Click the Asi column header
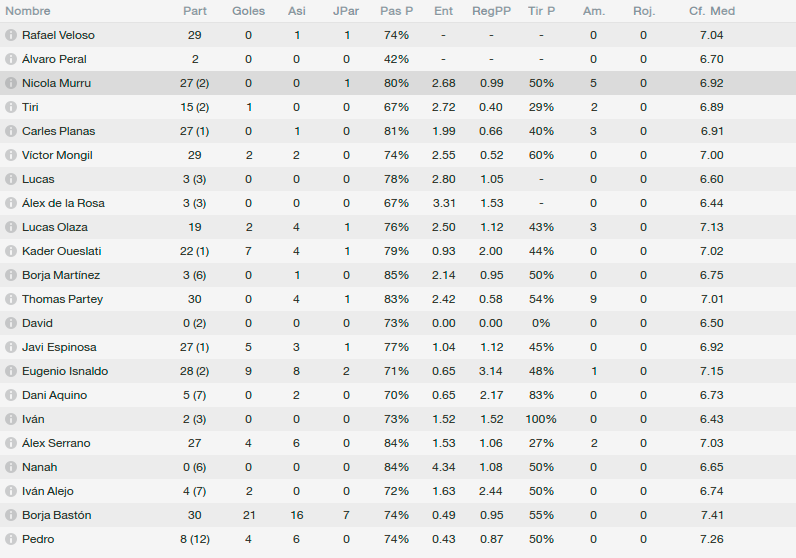796x558 pixels. 296,11
